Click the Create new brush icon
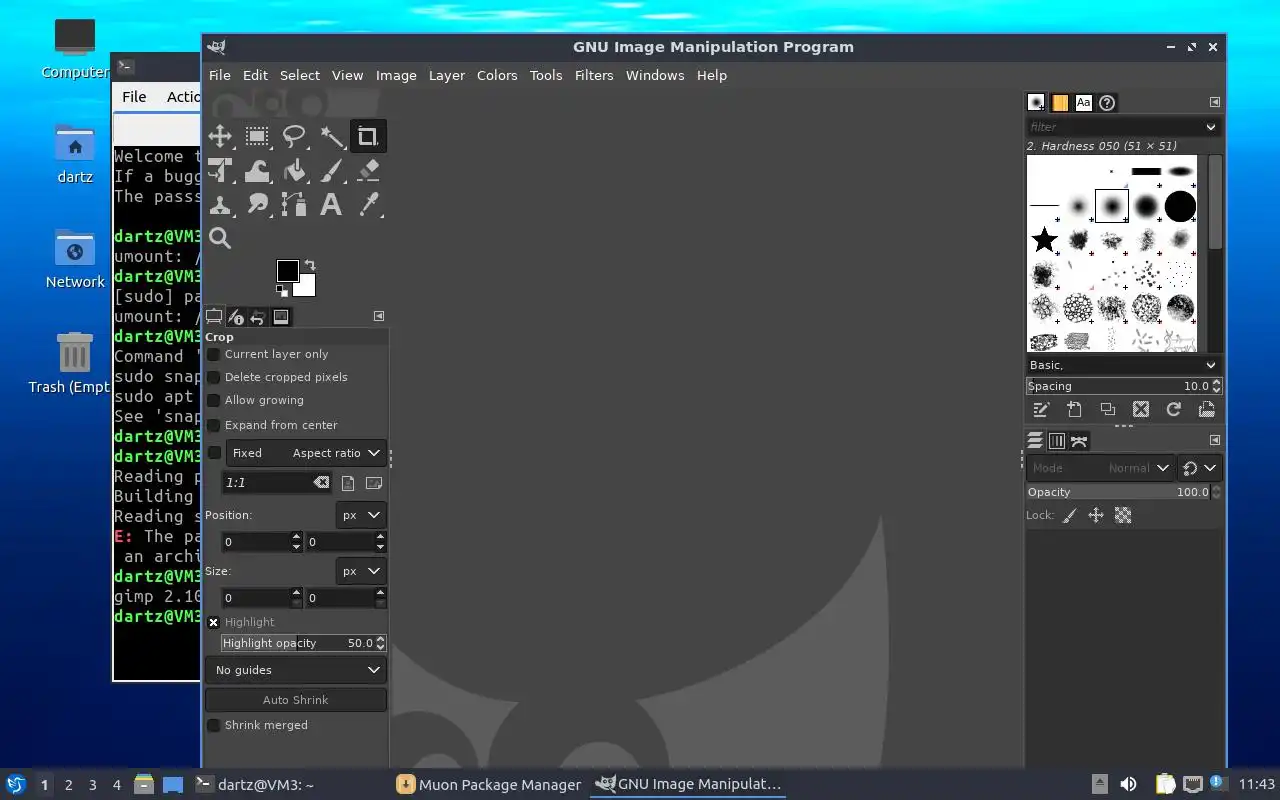The height and width of the screenshot is (800, 1280). tap(1074, 409)
